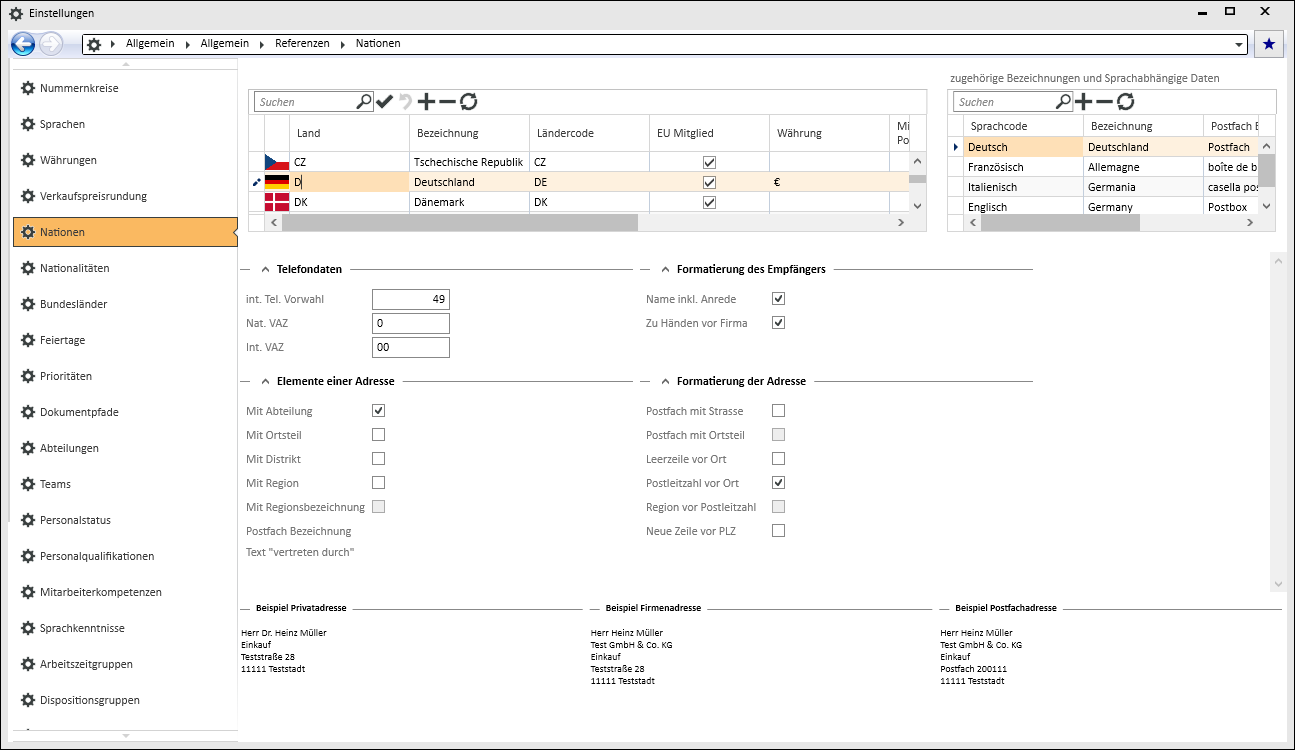Add a language entry with the plus icon

coord(1083,102)
